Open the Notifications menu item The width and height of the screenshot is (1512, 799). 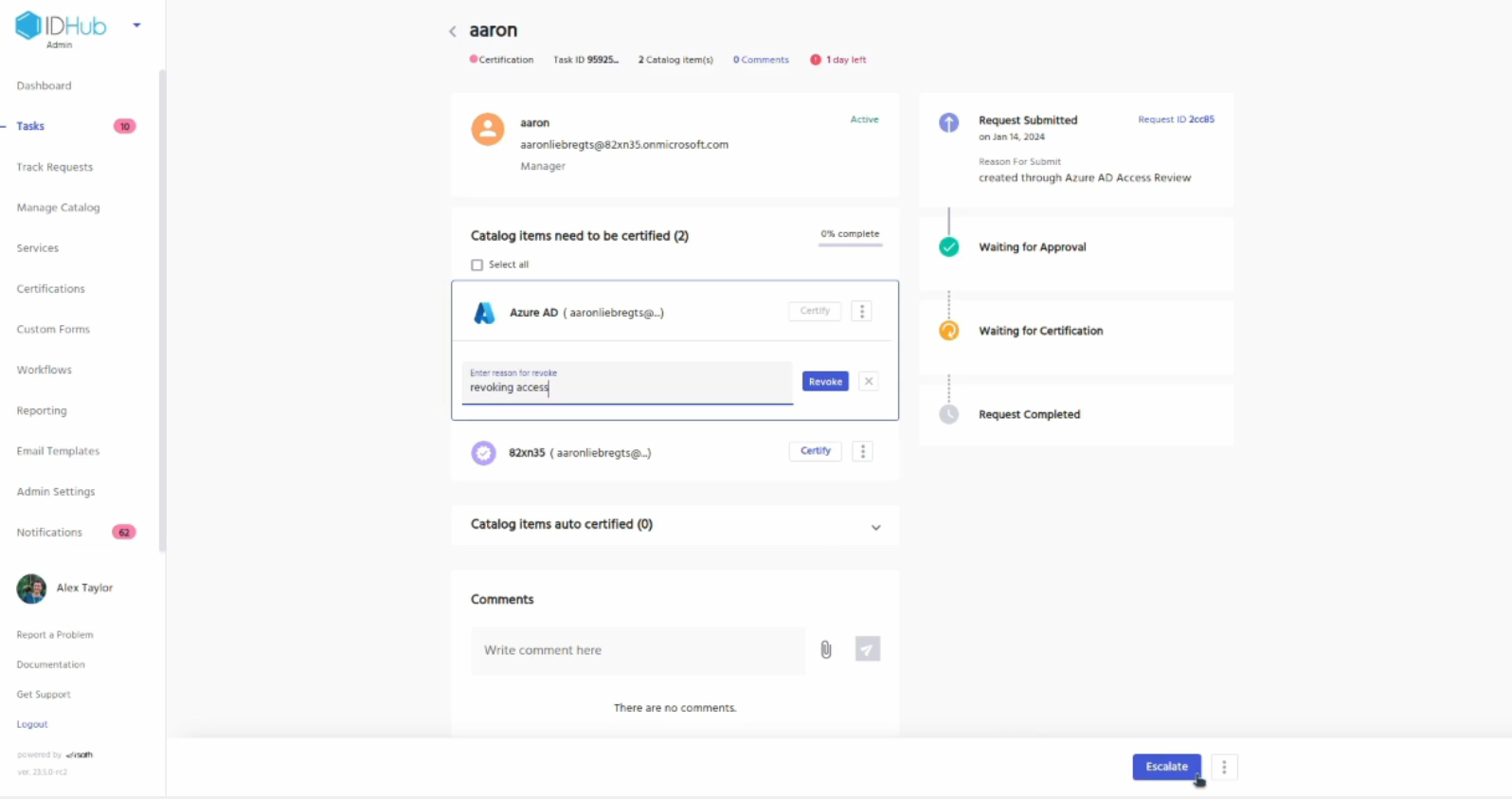[x=49, y=533]
